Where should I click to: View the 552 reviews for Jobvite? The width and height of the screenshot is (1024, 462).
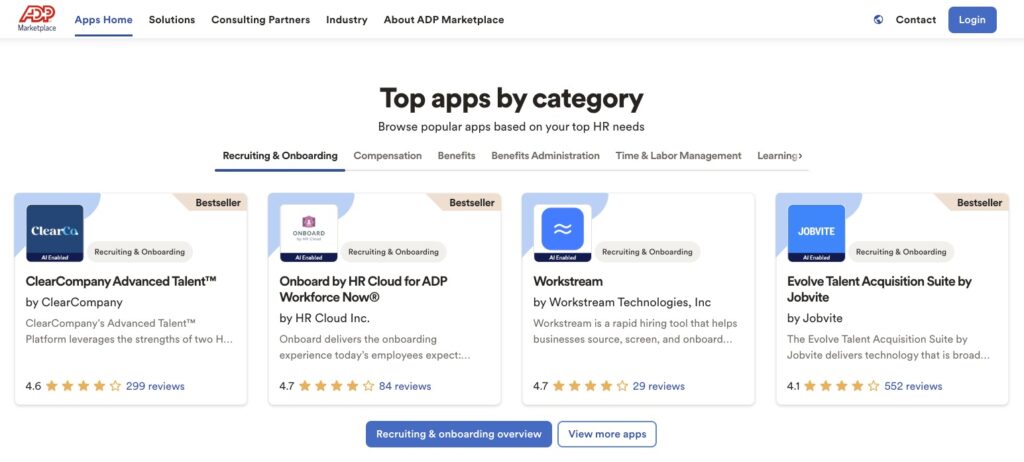913,386
